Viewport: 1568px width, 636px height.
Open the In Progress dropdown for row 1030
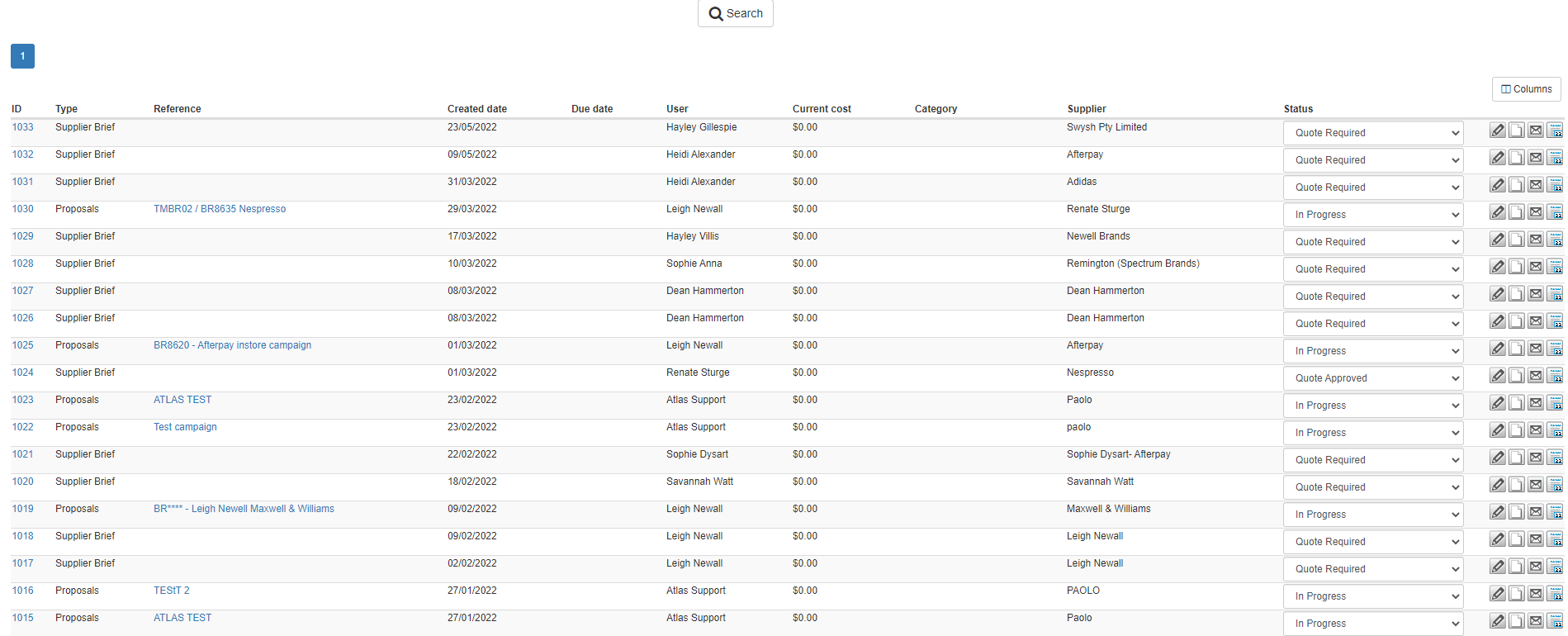1373,215
